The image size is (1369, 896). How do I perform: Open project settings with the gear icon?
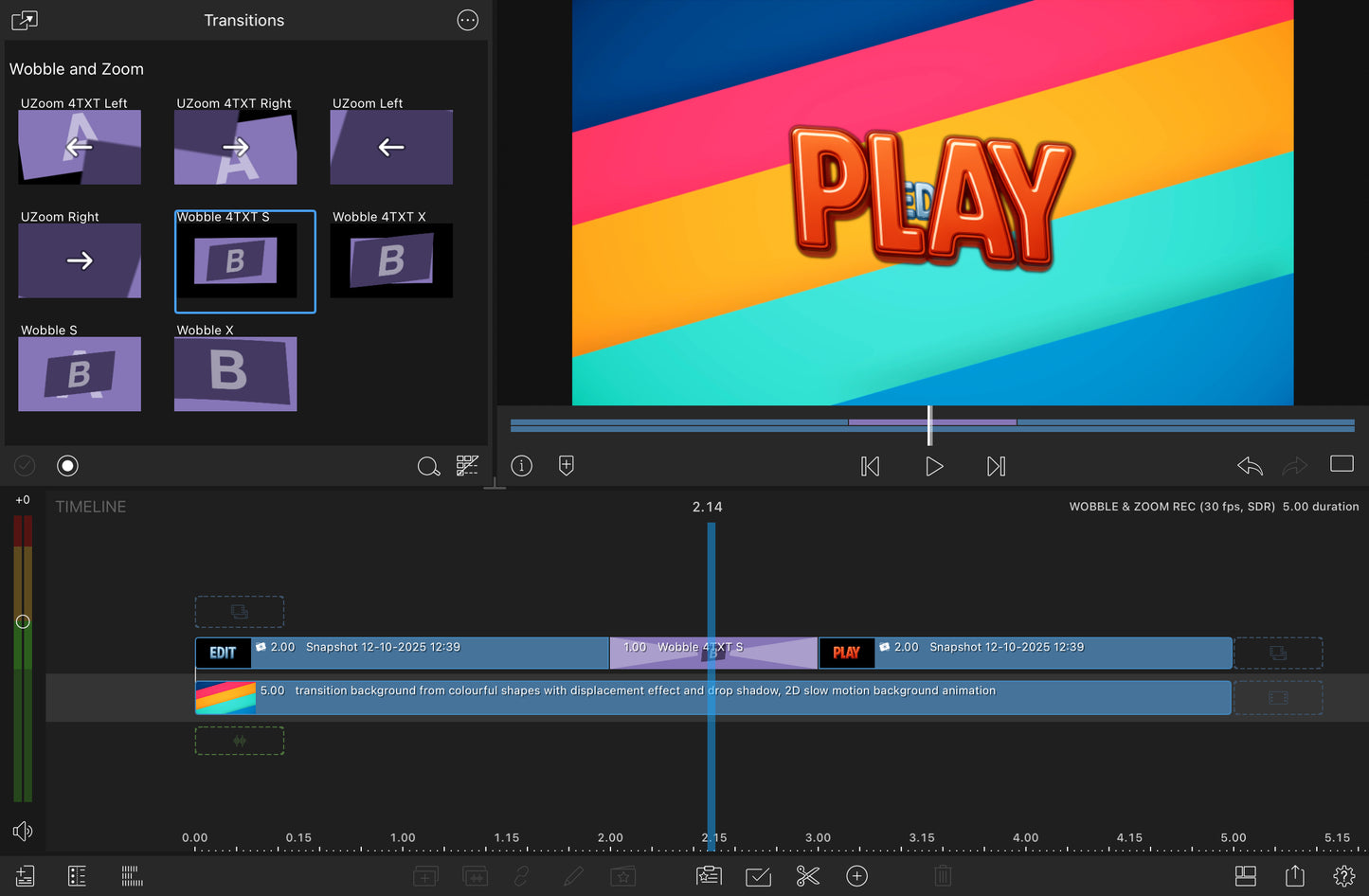(x=1344, y=876)
